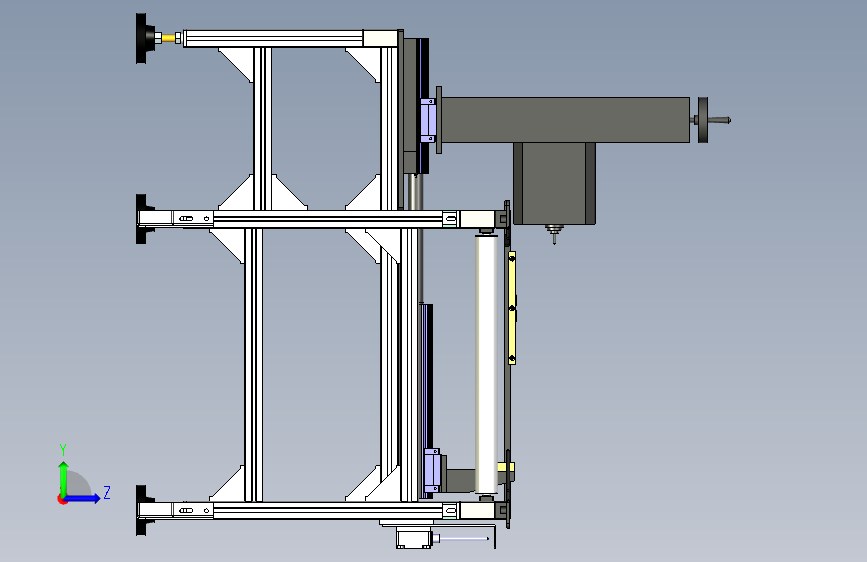The width and height of the screenshot is (867, 562).
Task: Select the top-left black leveling foot
Action: tap(146, 38)
